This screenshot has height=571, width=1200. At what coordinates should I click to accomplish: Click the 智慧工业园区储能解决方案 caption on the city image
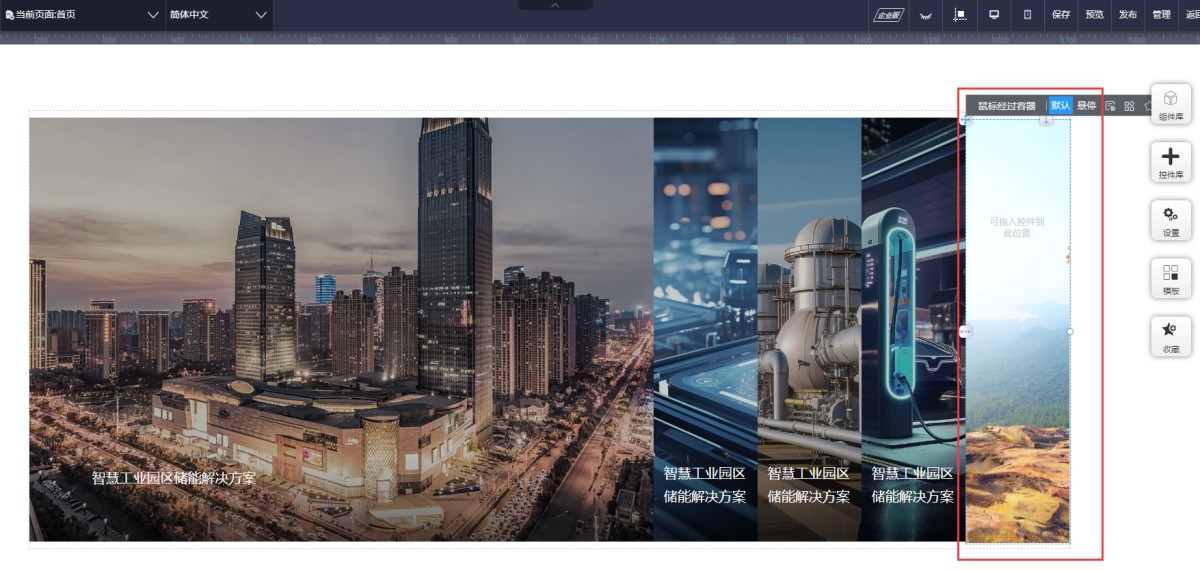174,479
